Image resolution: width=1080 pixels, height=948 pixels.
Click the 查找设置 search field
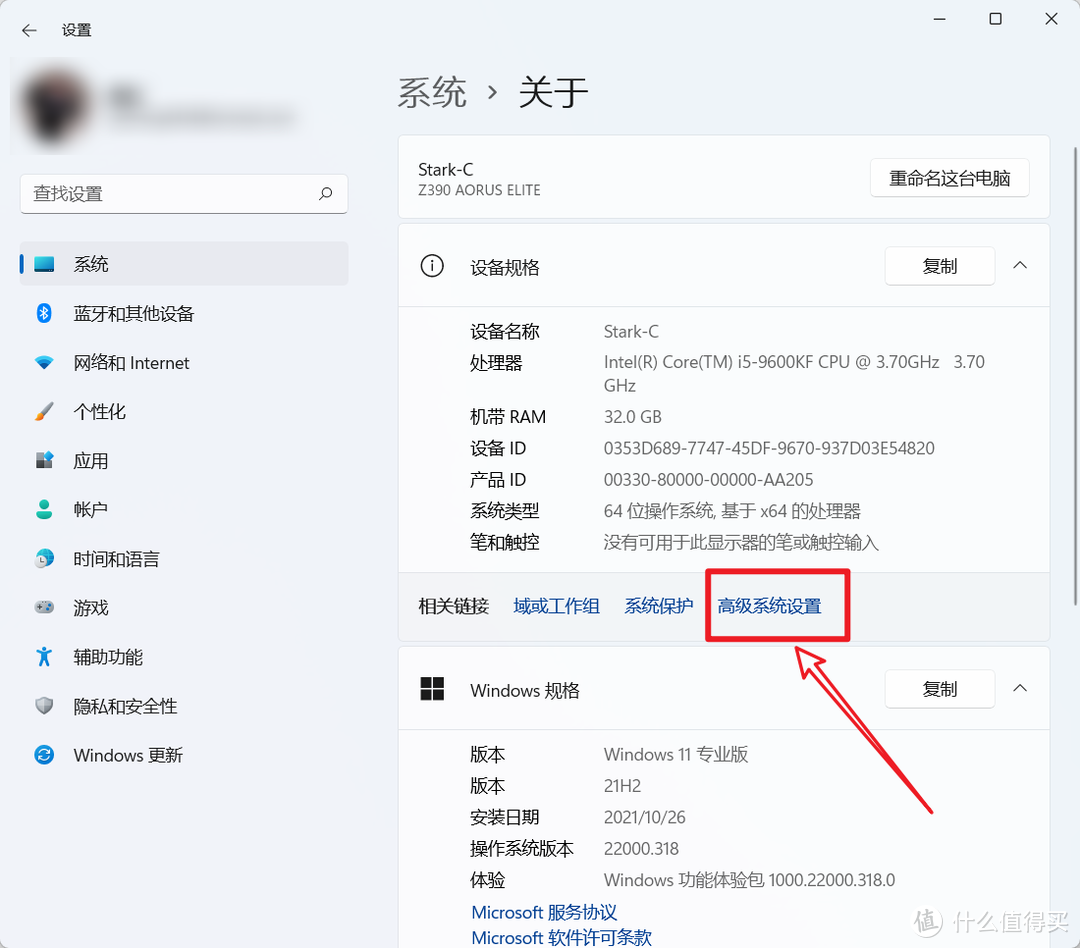coord(183,193)
